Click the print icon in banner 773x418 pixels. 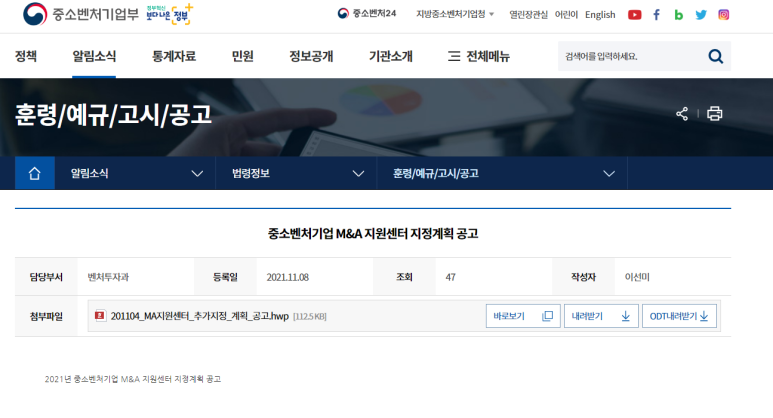click(x=714, y=114)
